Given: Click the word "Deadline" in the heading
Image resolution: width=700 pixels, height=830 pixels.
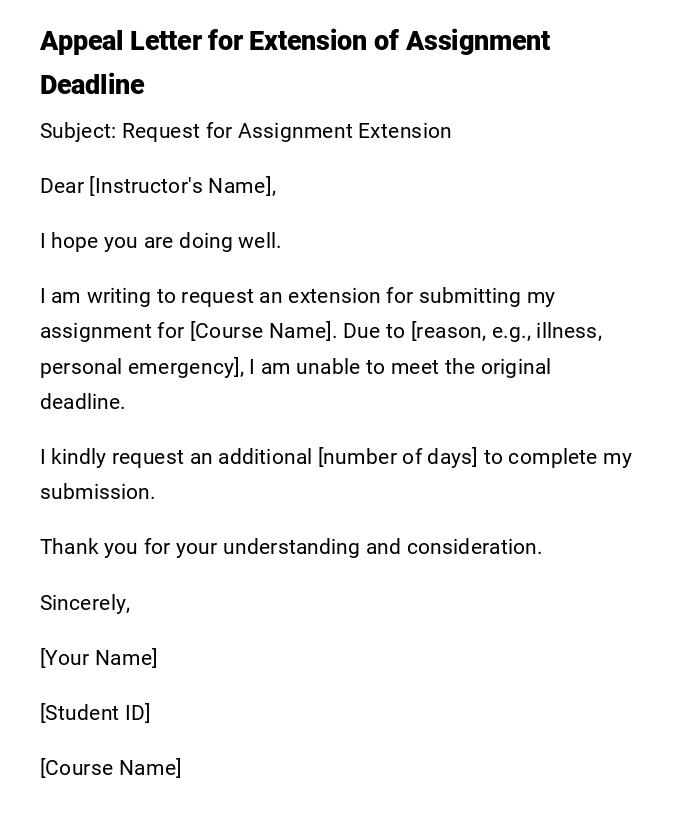Looking at the screenshot, I should click(x=92, y=85).
